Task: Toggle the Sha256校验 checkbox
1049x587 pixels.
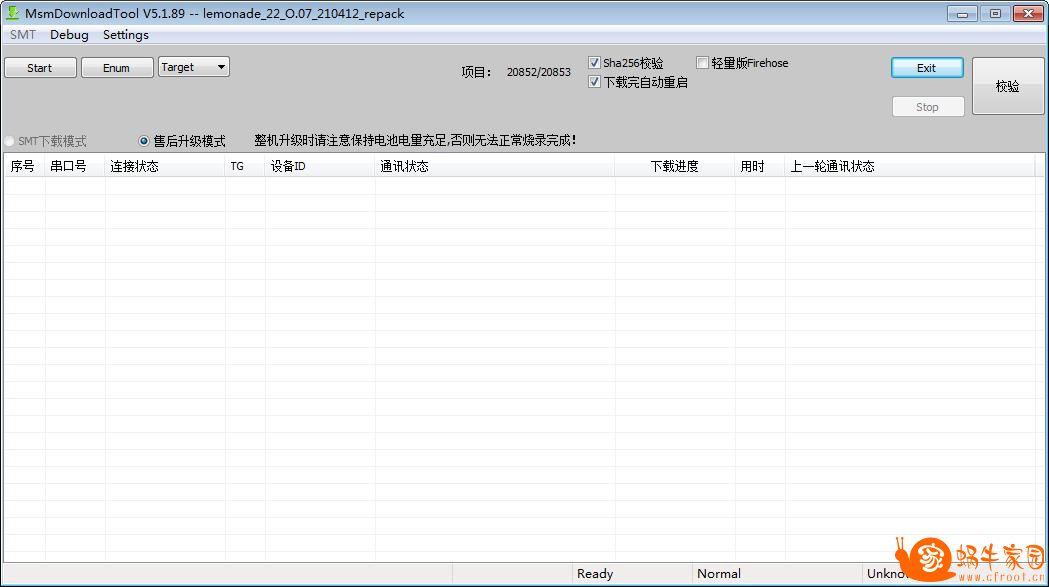Action: [594, 63]
